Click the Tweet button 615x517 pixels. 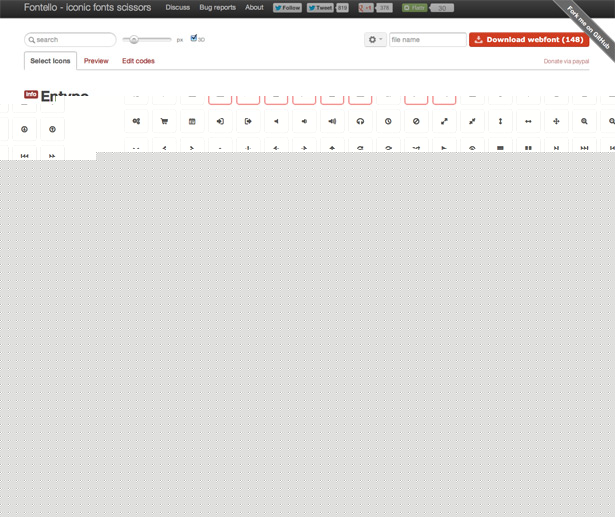pos(320,8)
